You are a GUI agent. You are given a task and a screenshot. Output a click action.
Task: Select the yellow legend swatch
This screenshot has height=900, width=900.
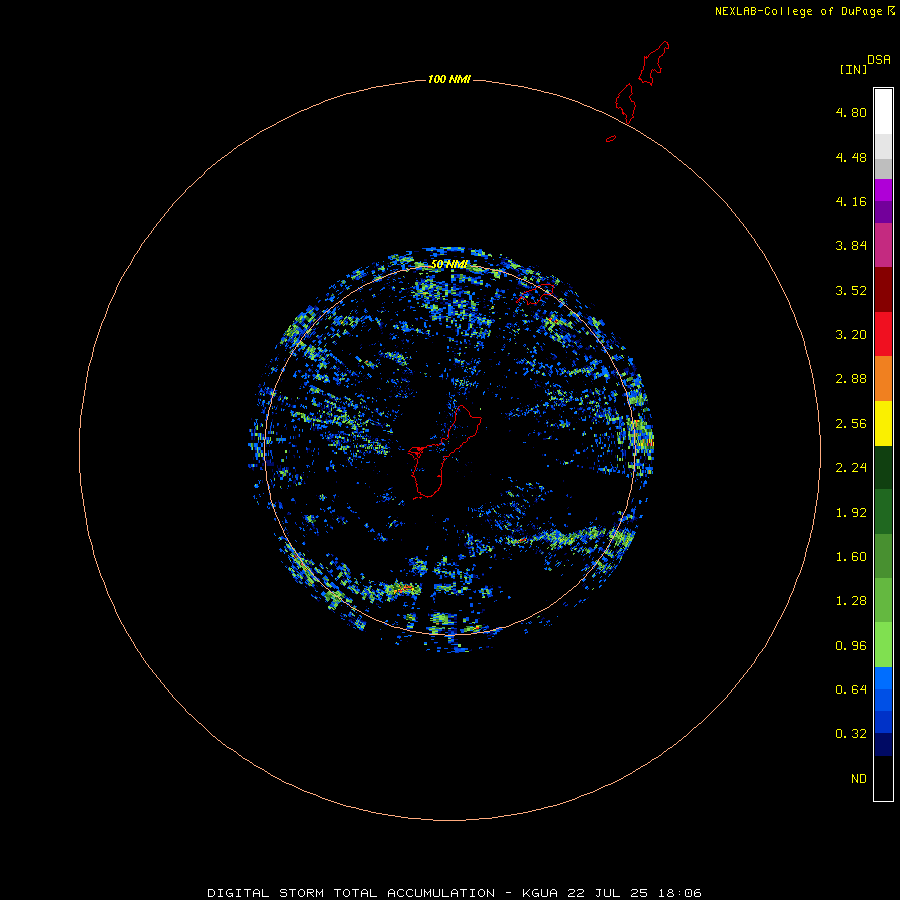point(883,423)
